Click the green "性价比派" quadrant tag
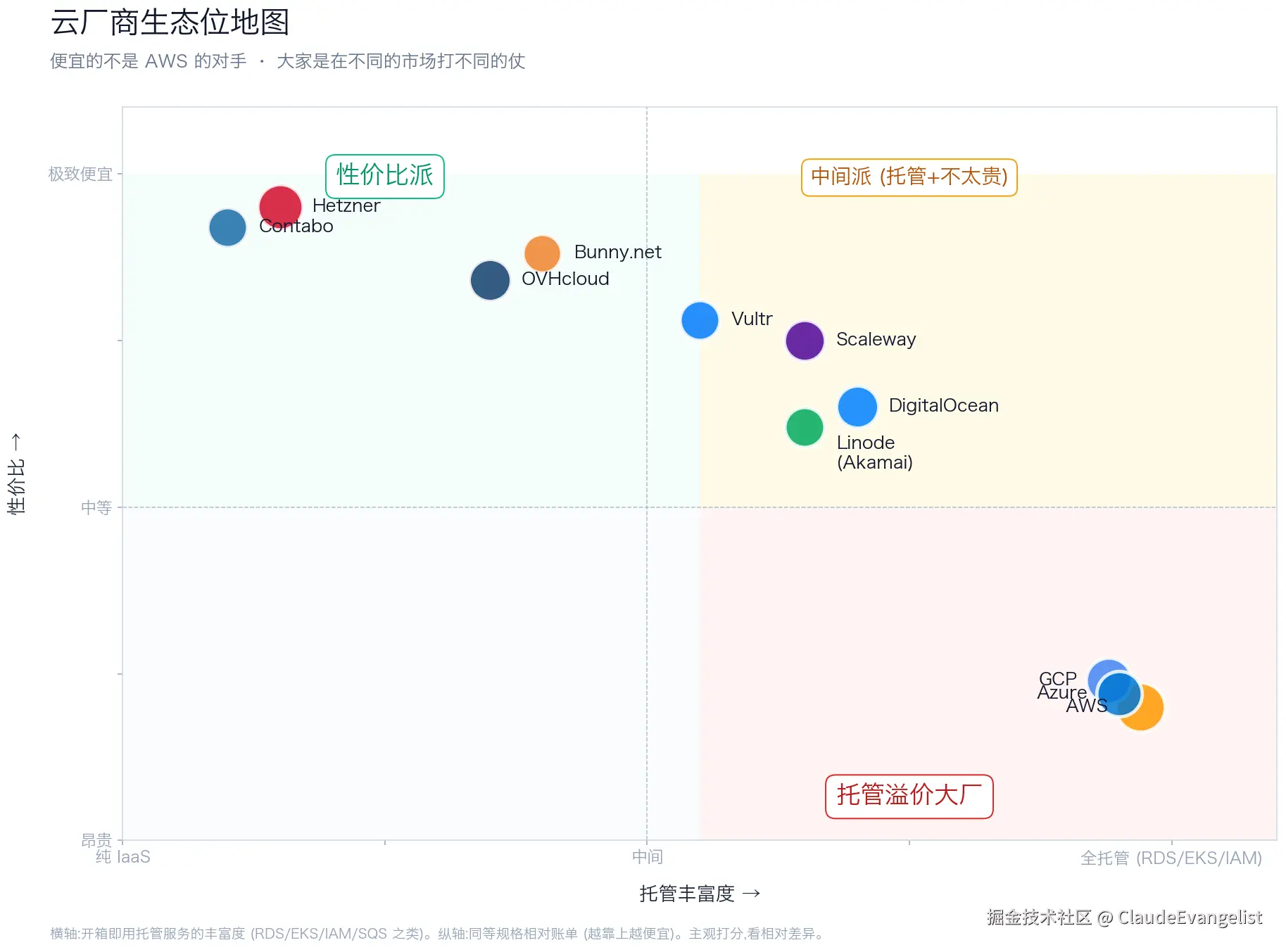This screenshot has height=952, width=1286. (x=384, y=176)
